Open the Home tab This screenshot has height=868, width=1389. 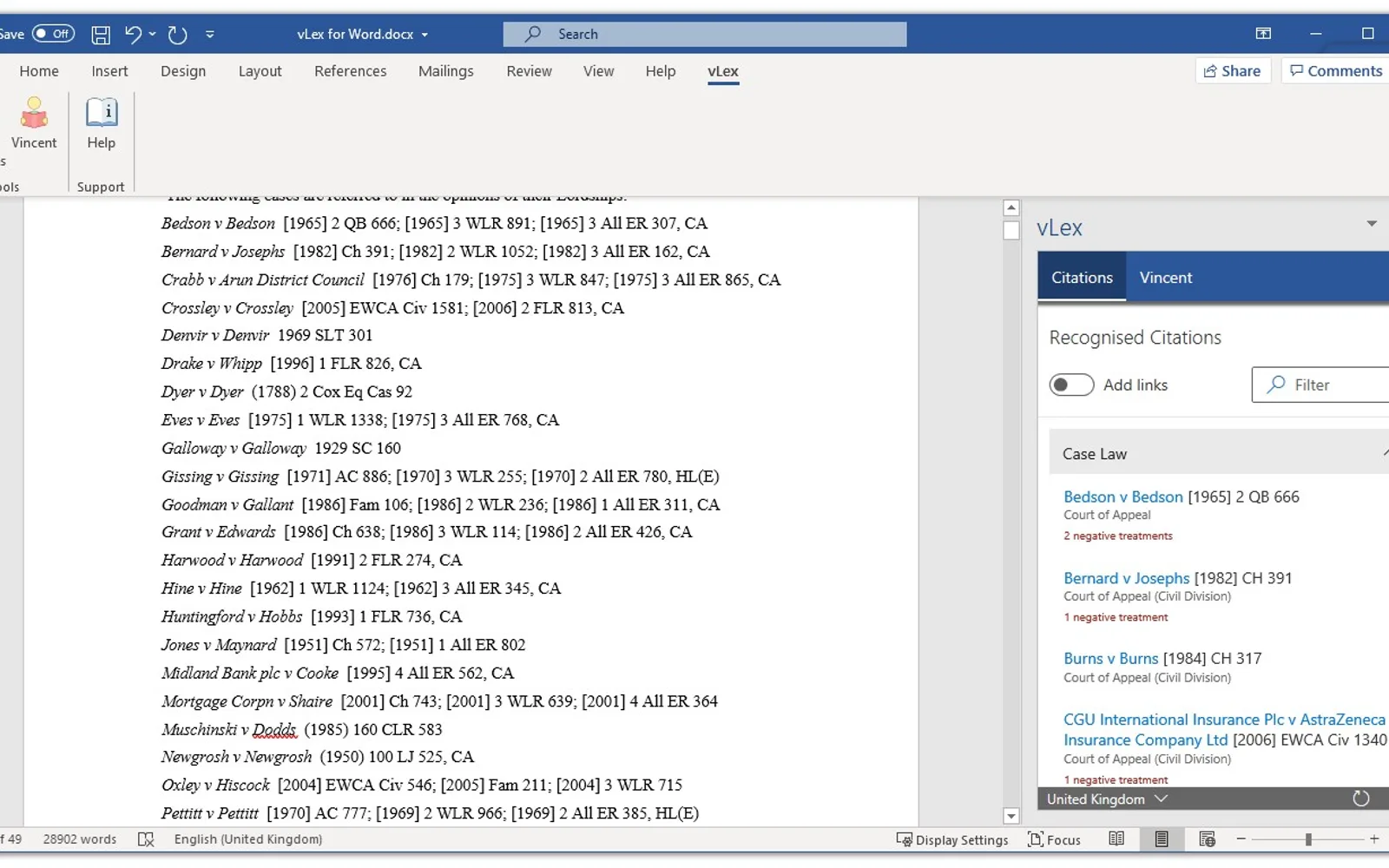click(x=39, y=71)
